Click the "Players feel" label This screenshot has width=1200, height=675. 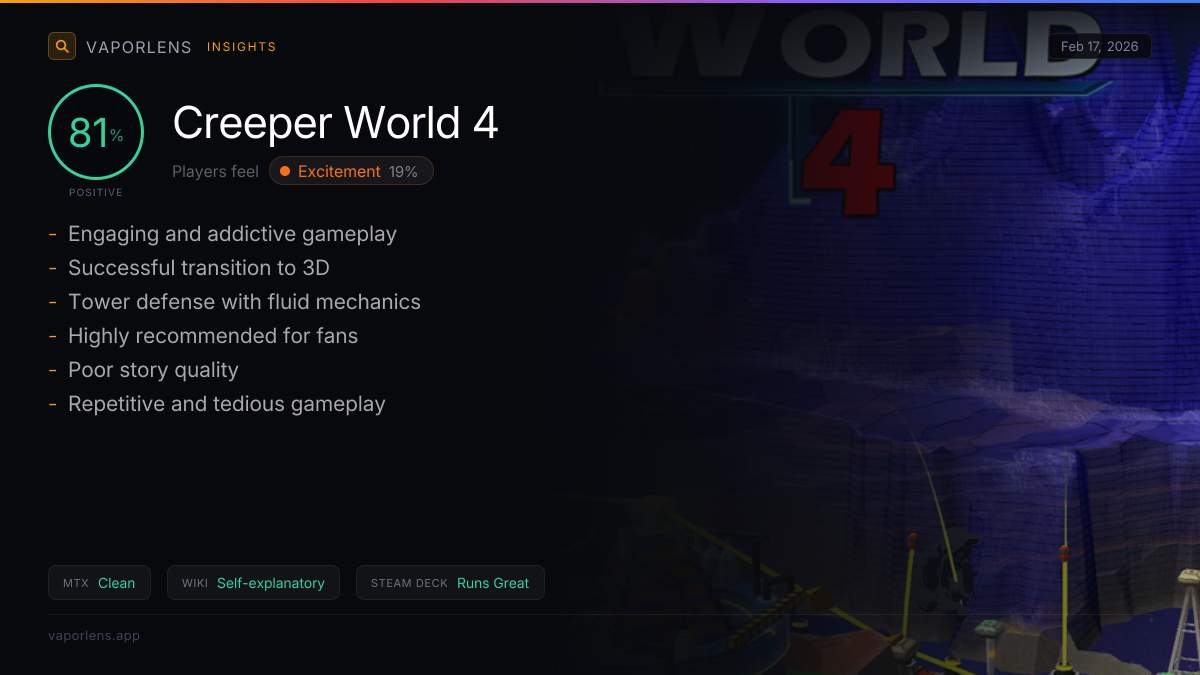tap(215, 171)
